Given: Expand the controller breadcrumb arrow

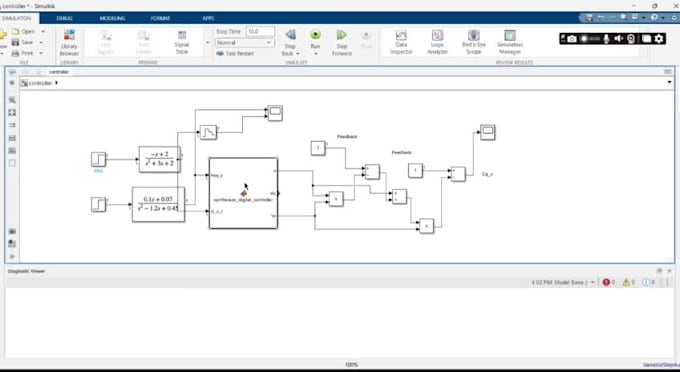Looking at the screenshot, I should 57,83.
